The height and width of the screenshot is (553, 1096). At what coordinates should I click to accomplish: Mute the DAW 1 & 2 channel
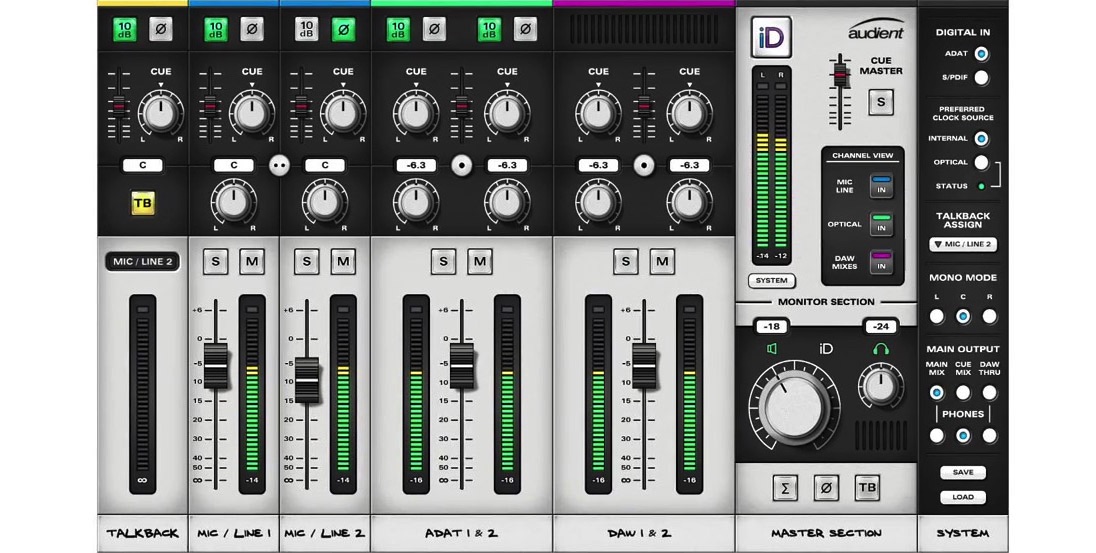662,261
